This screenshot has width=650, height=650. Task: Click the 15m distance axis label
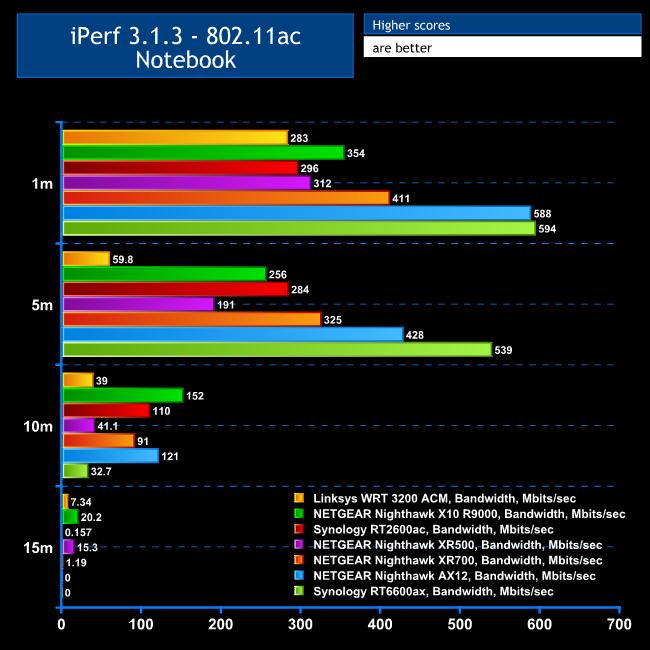click(38, 548)
